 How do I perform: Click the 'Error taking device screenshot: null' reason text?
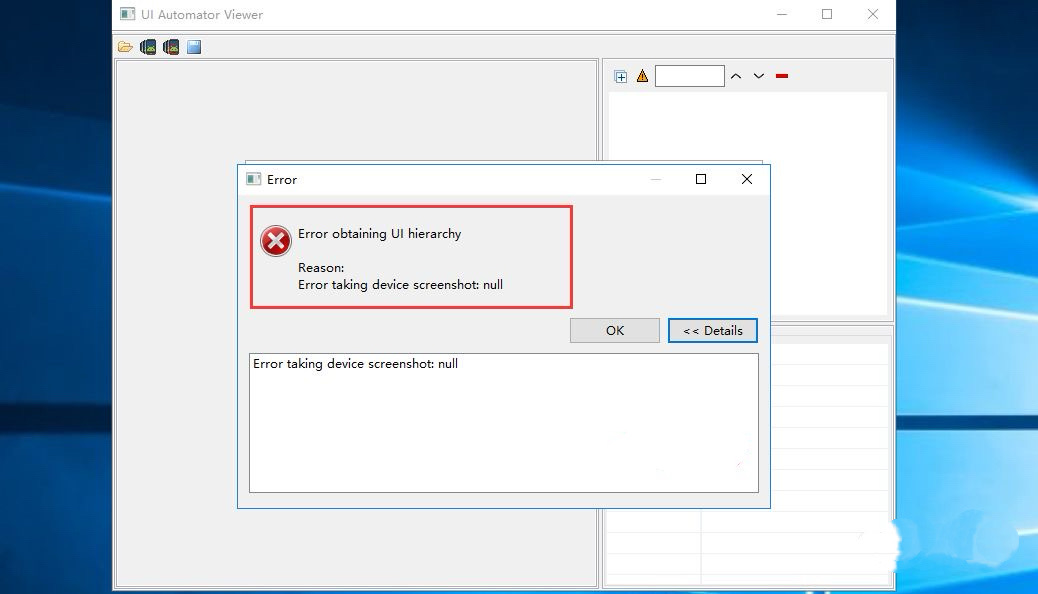coord(400,285)
